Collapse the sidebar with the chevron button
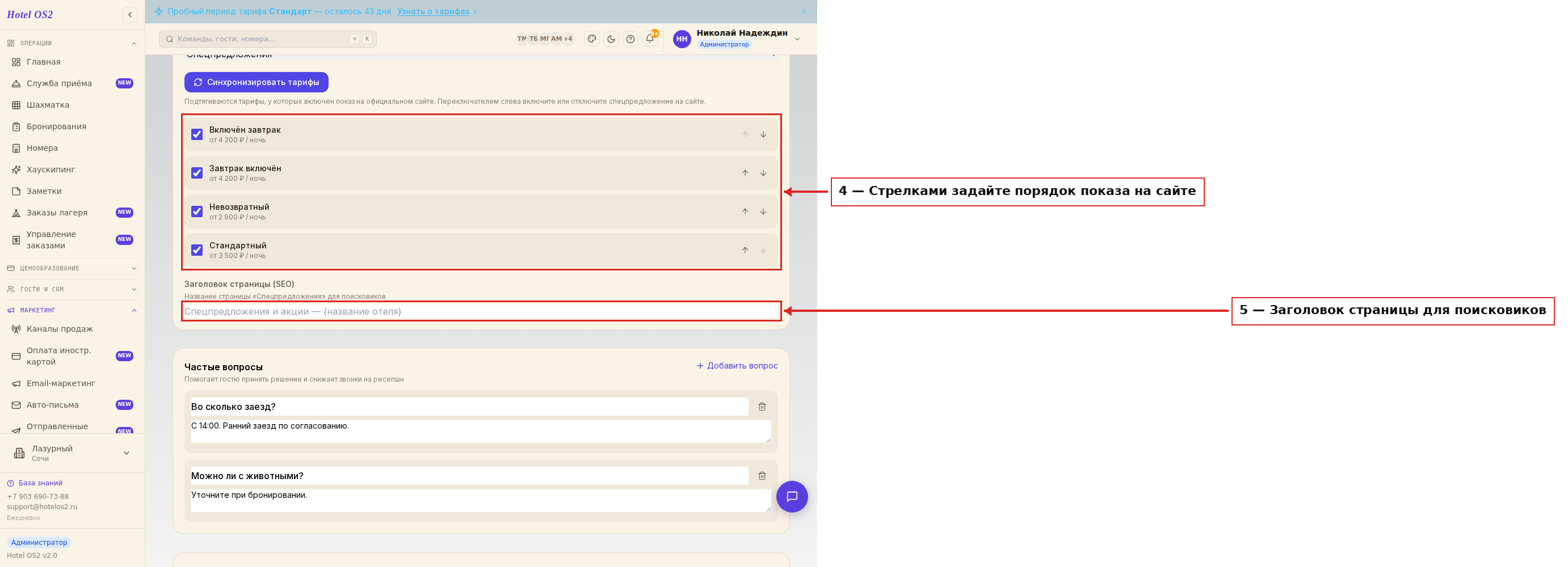 129,15
